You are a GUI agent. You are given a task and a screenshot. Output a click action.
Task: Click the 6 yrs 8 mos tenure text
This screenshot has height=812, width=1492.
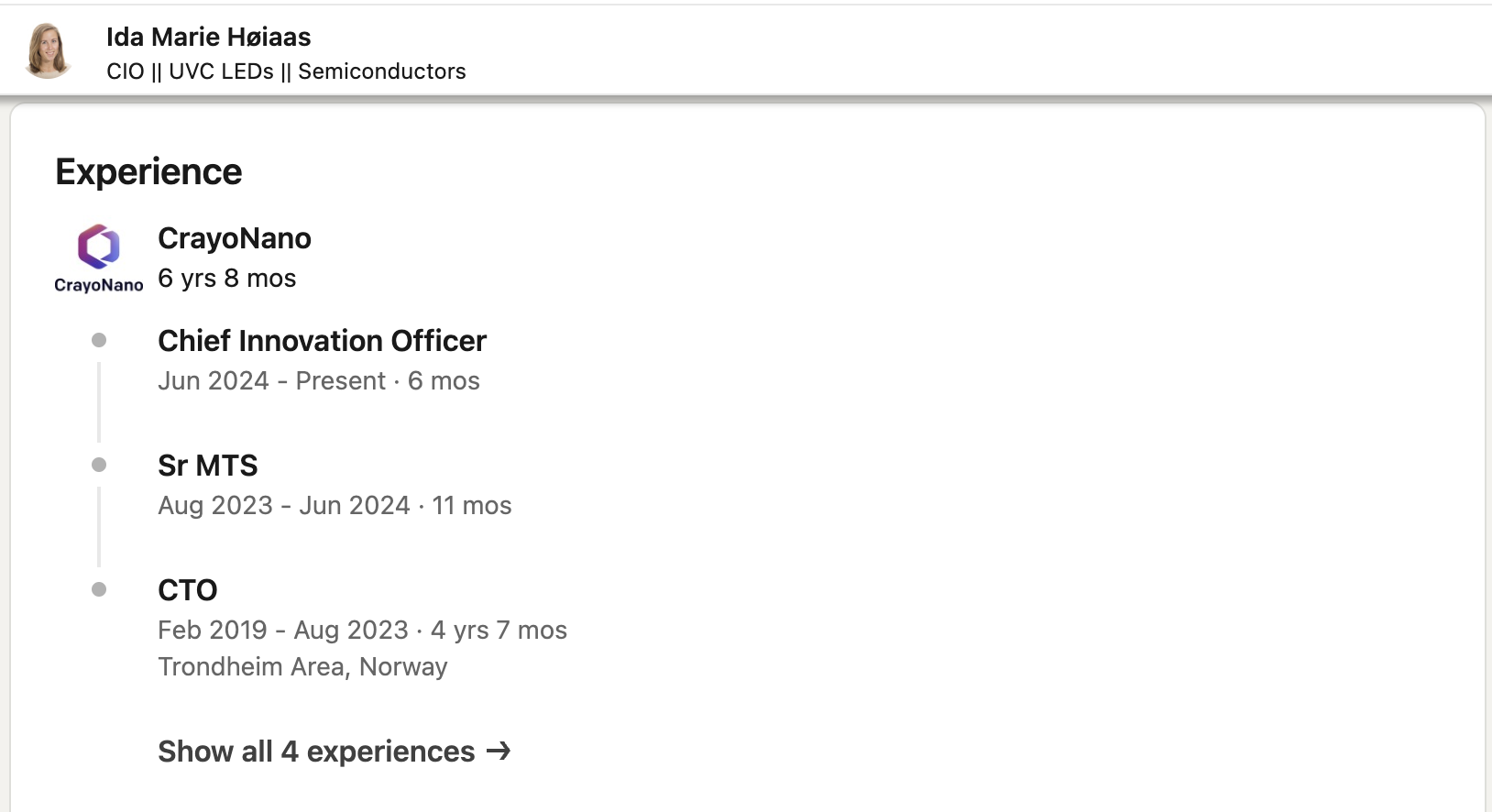pyautogui.click(x=227, y=279)
